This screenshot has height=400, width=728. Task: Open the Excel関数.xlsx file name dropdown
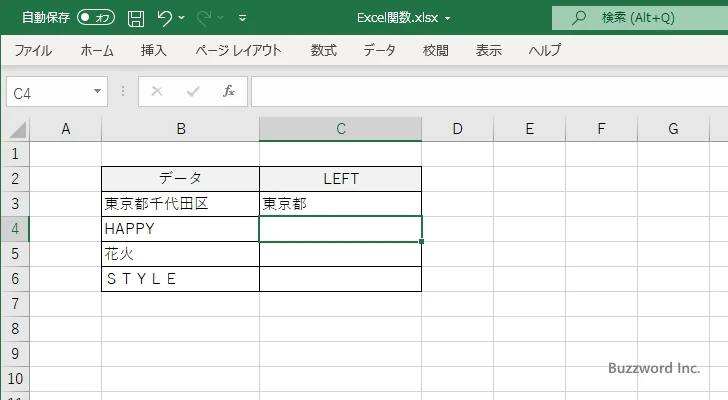[448, 19]
